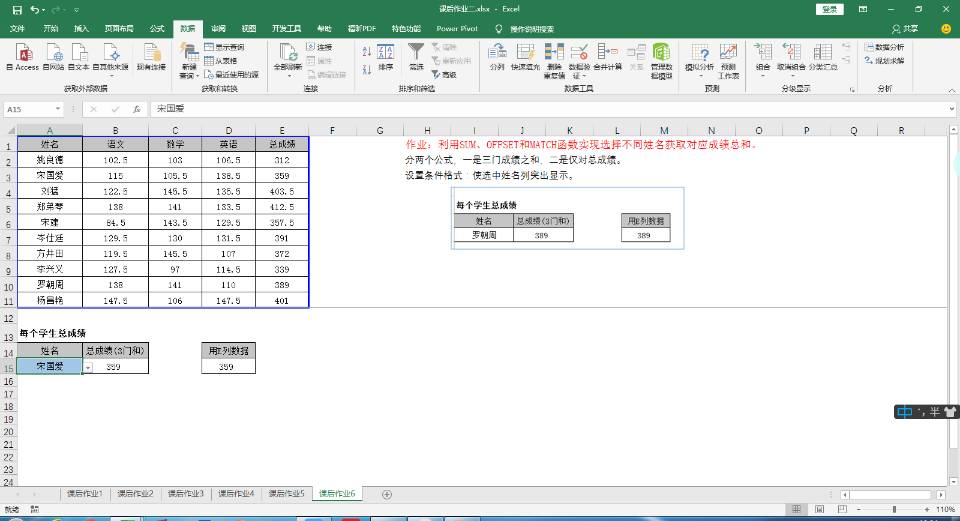Switch to Page Layout view

point(819,509)
